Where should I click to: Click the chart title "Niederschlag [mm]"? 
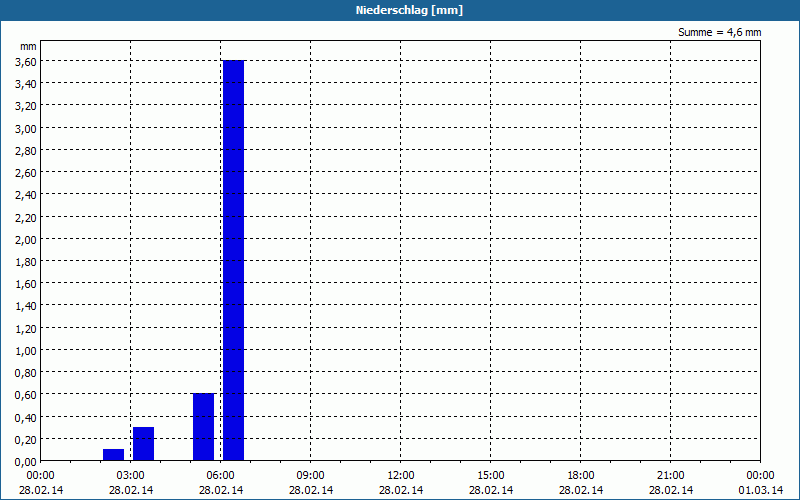click(x=409, y=10)
